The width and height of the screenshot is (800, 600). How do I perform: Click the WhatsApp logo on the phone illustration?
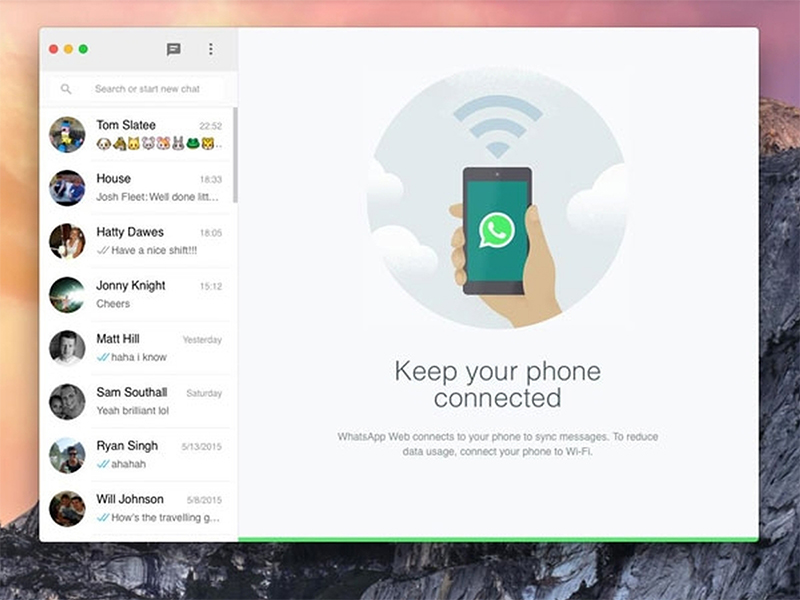(496, 231)
